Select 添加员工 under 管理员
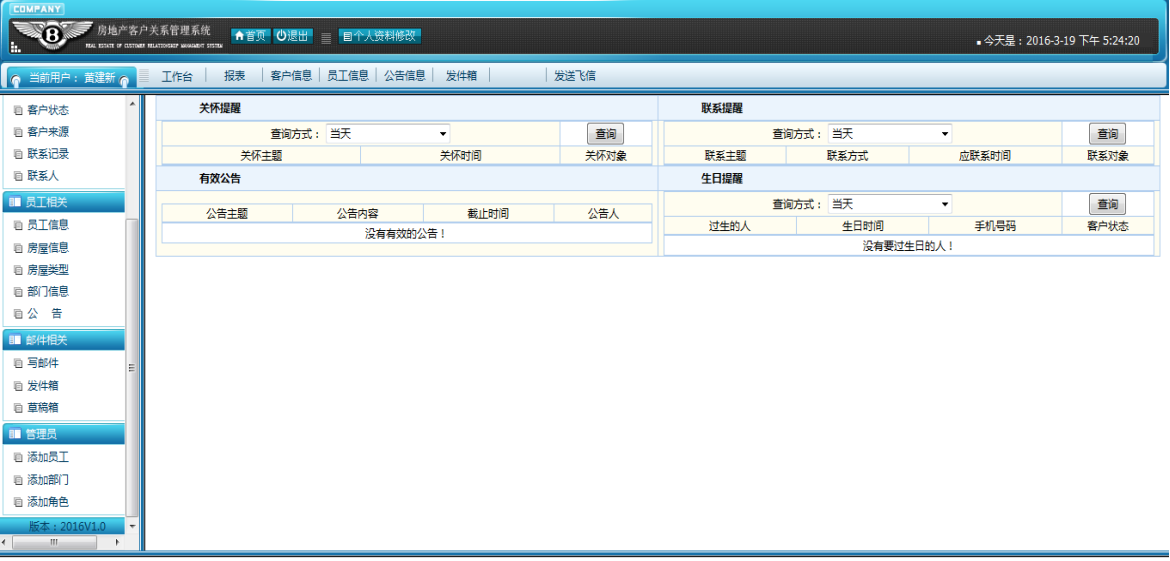The width and height of the screenshot is (1170, 561). click(47, 457)
